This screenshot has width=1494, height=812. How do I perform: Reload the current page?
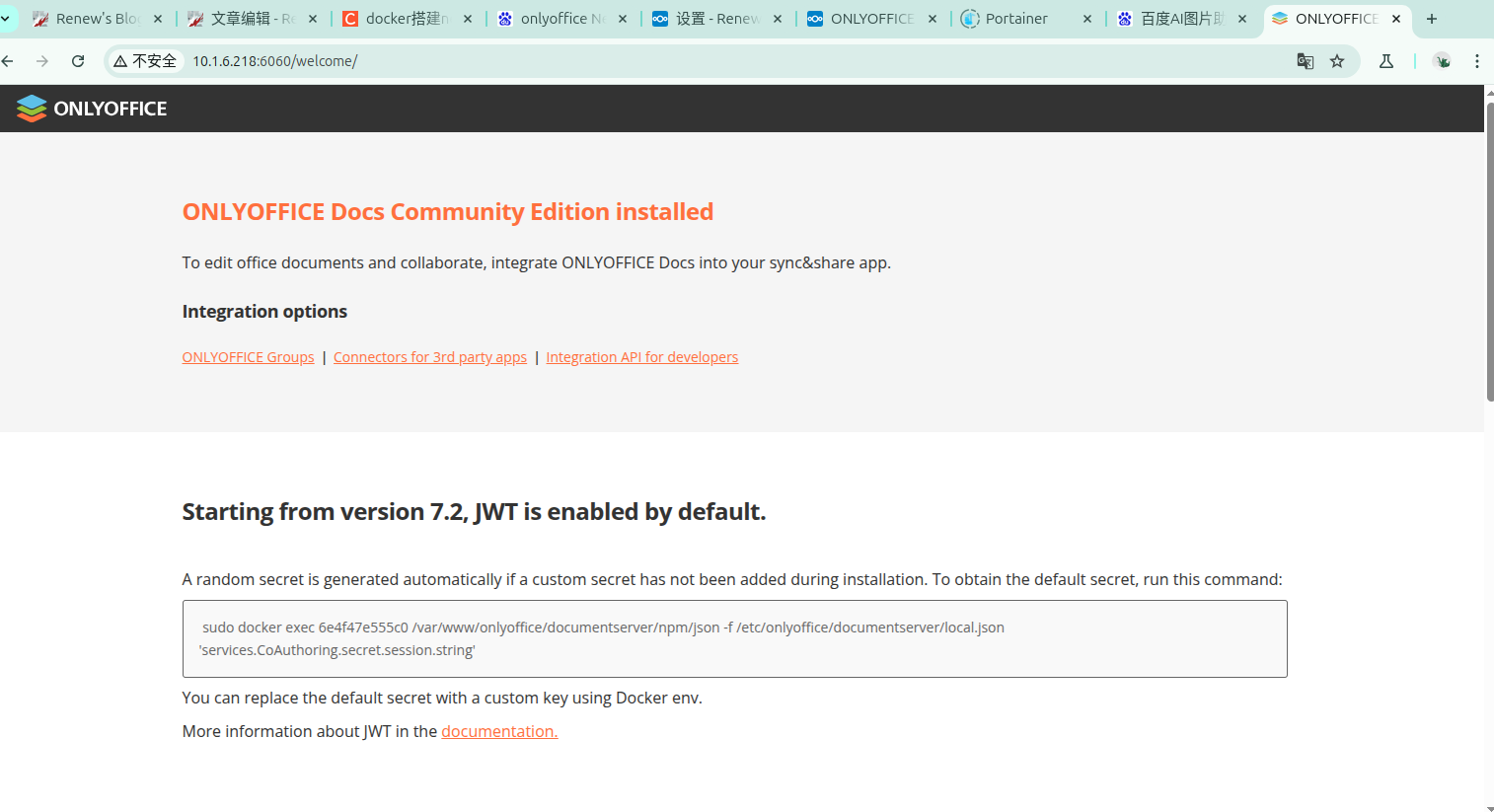click(78, 61)
